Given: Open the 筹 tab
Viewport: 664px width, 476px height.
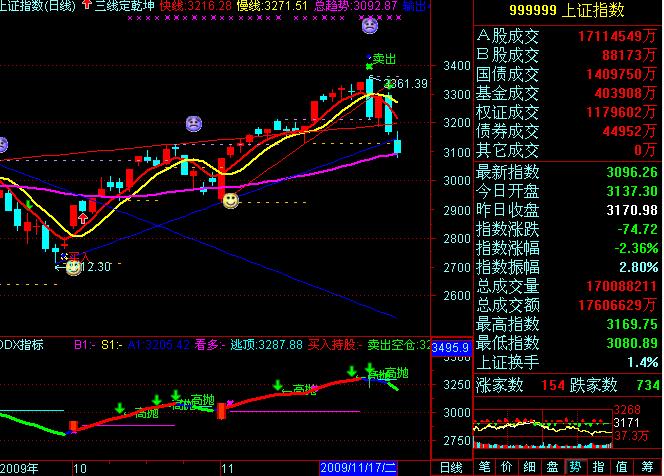Looking at the screenshot, I should point(647,467).
